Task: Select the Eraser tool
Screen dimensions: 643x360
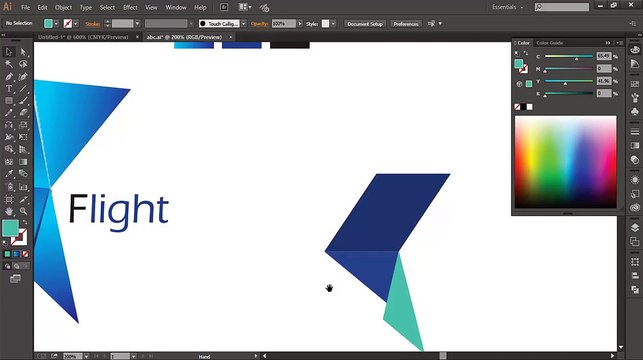Action: point(23,113)
